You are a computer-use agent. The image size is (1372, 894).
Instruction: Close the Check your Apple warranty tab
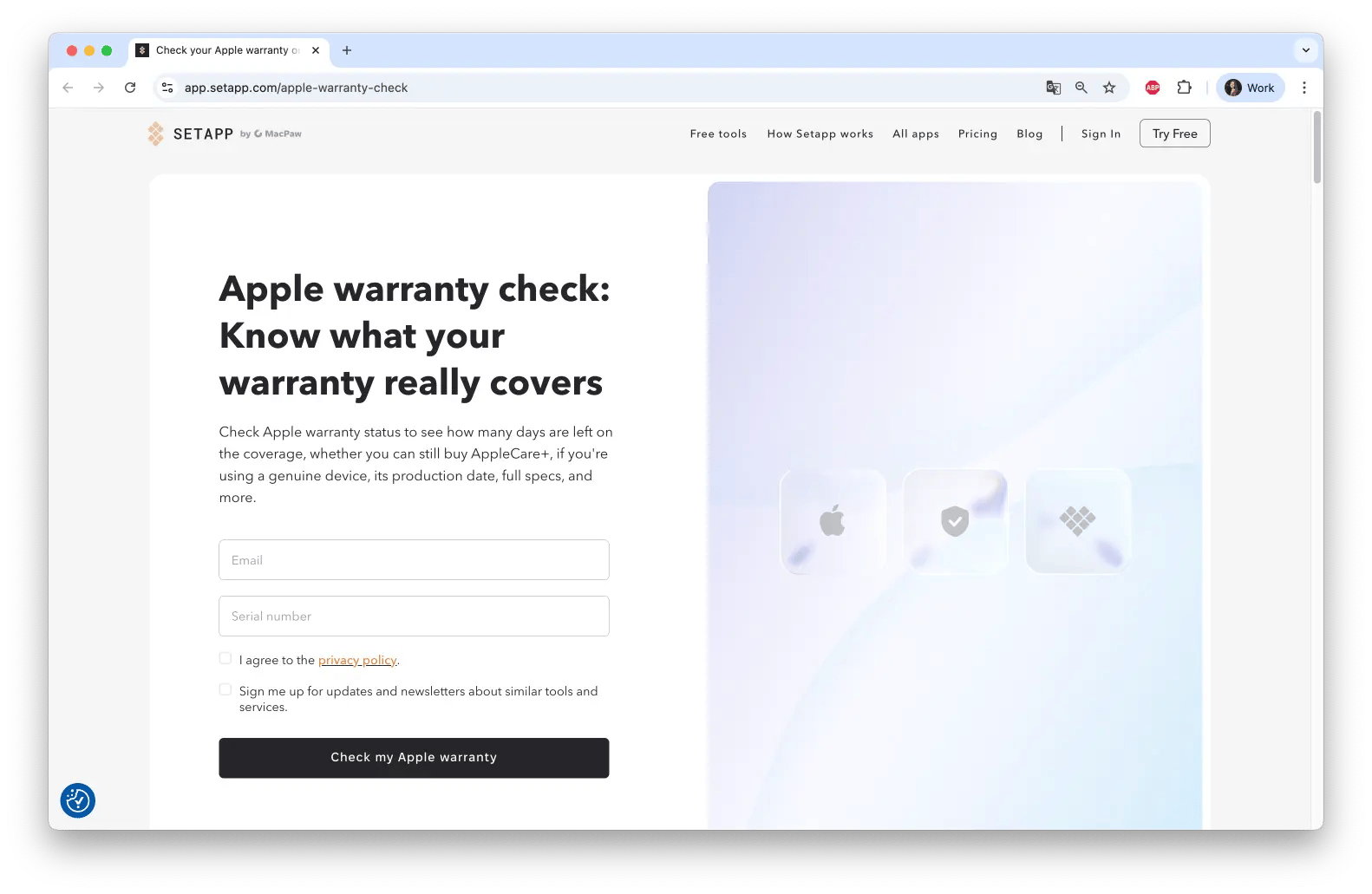[x=316, y=50]
